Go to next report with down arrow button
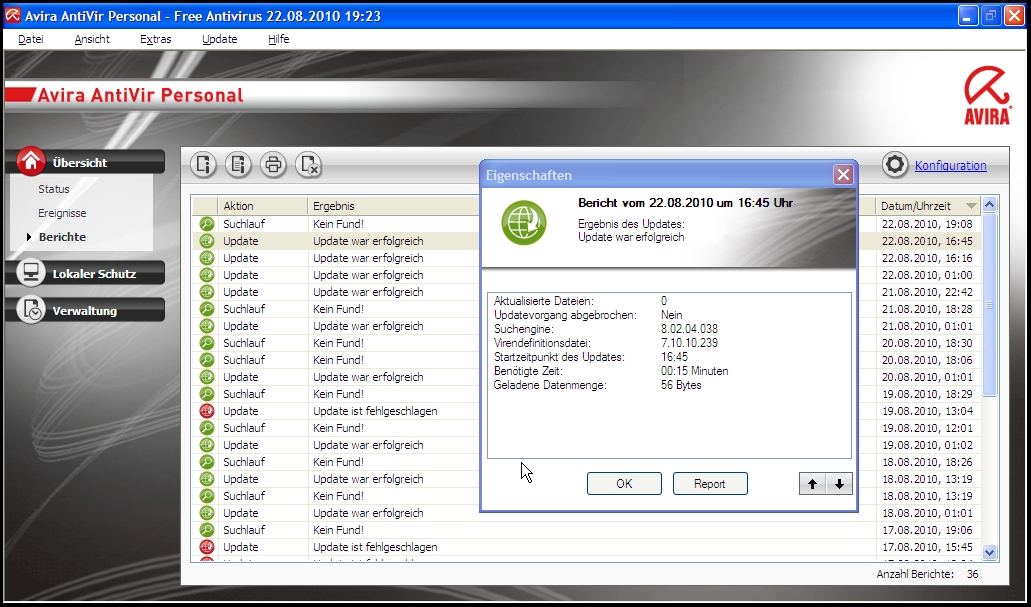 [x=839, y=484]
